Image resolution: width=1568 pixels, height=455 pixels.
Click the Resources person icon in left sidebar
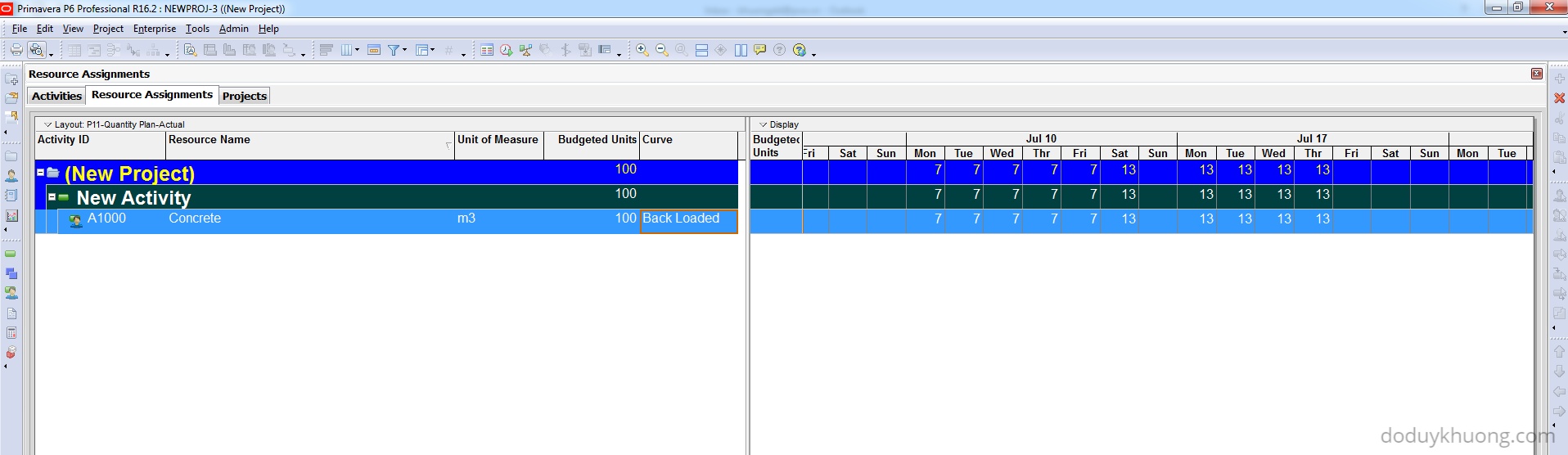tap(11, 176)
